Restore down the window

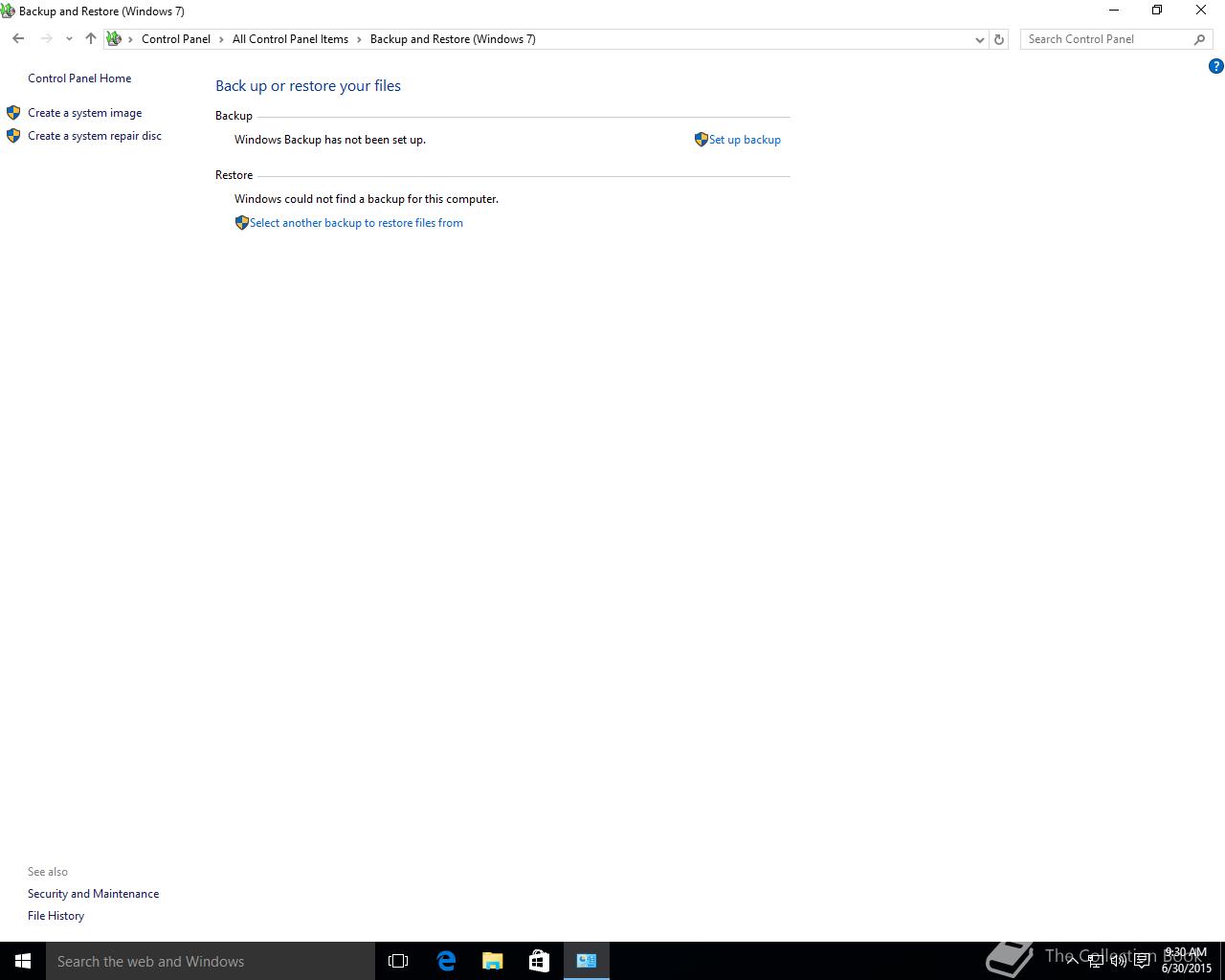coord(1157,11)
